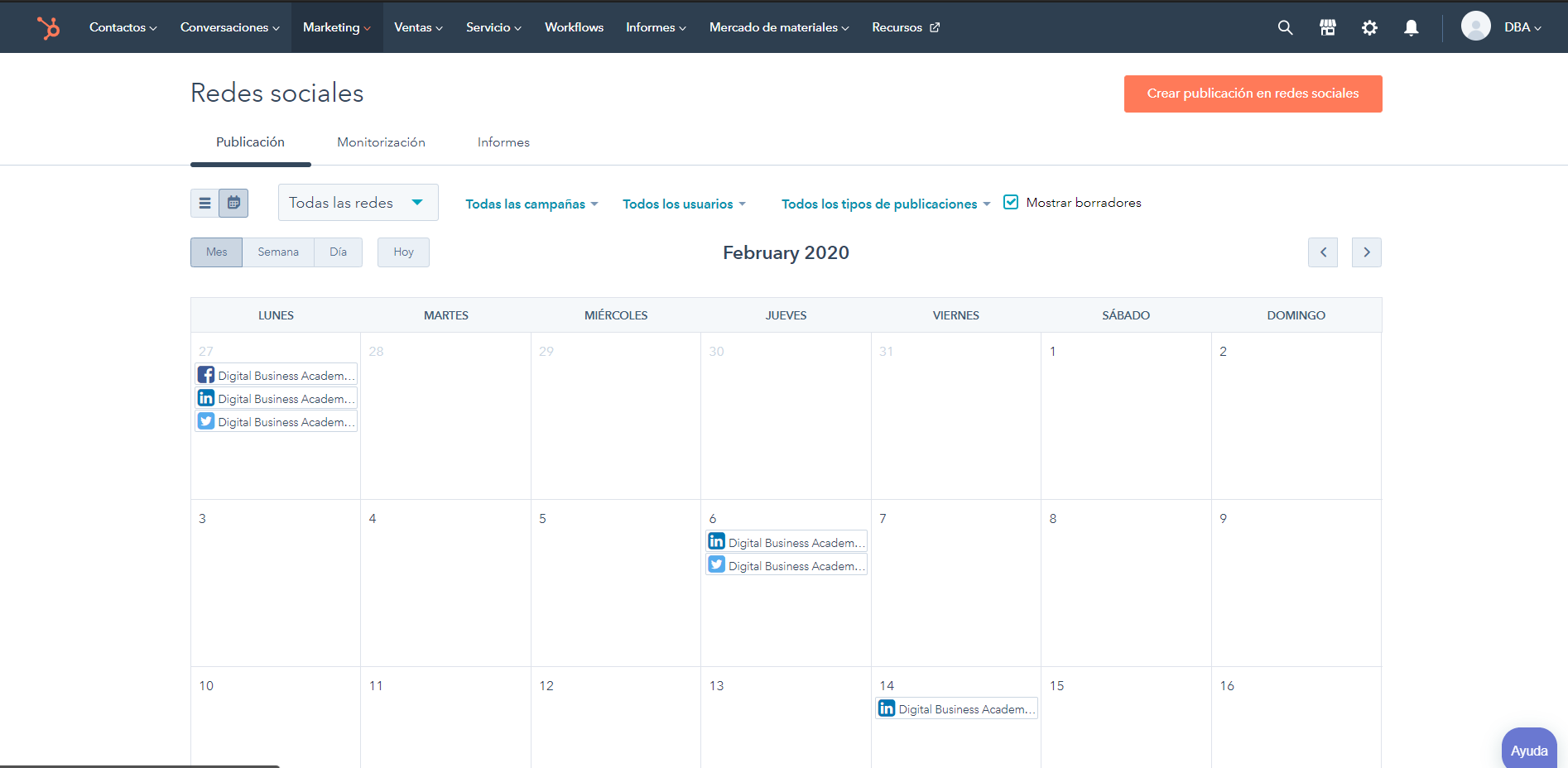Switch to the Monitorización tab
1568x768 pixels.
pos(381,142)
